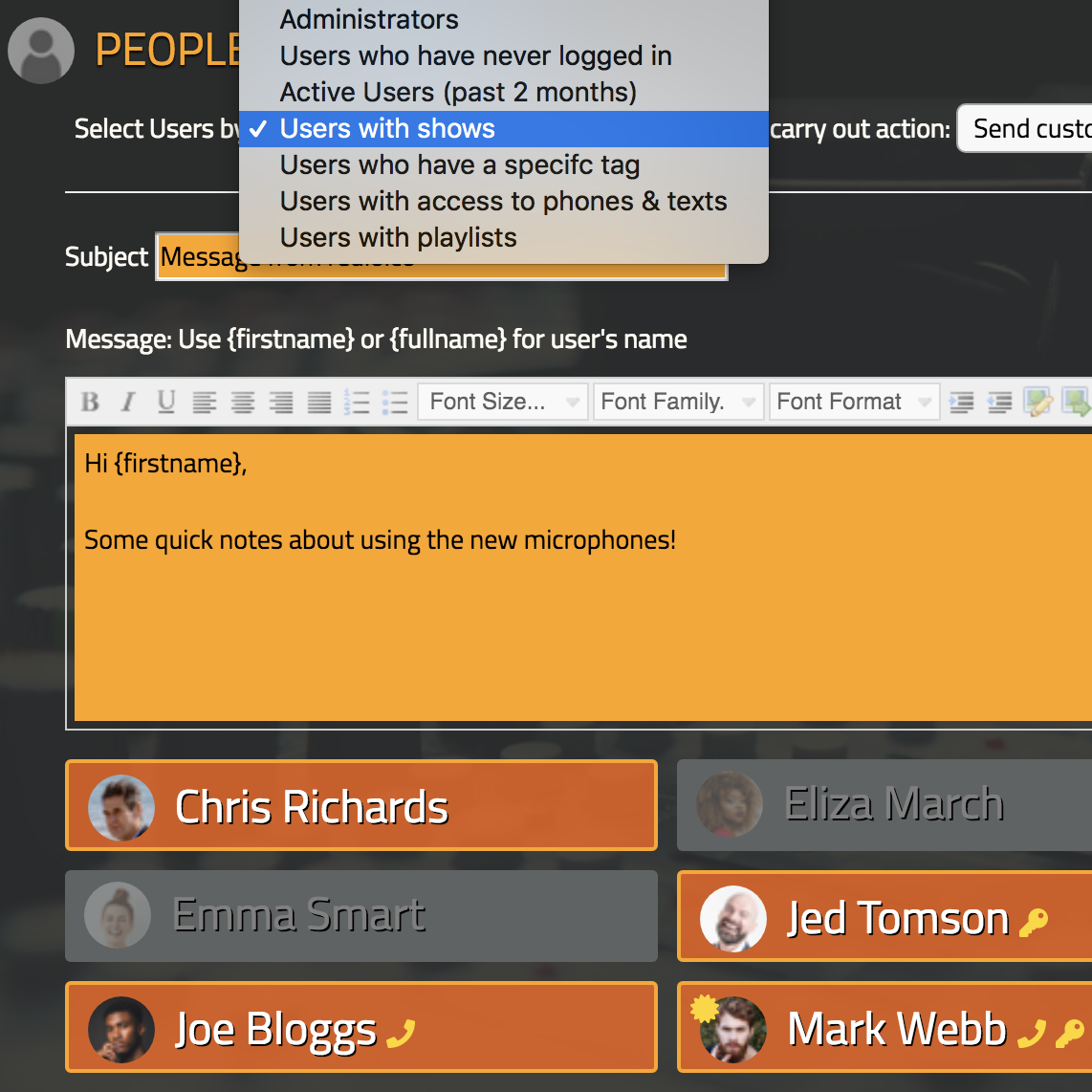Select the Chris Richards user card
This screenshot has width=1092, height=1092.
click(361, 805)
